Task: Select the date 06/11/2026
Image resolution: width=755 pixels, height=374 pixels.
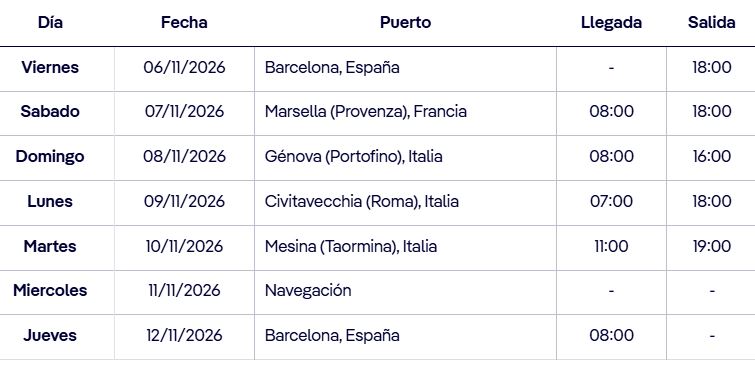Action: [x=184, y=67]
